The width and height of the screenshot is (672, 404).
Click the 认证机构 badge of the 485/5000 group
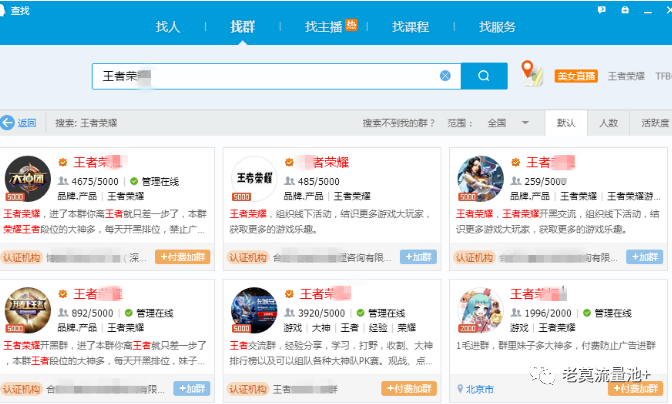click(248, 257)
